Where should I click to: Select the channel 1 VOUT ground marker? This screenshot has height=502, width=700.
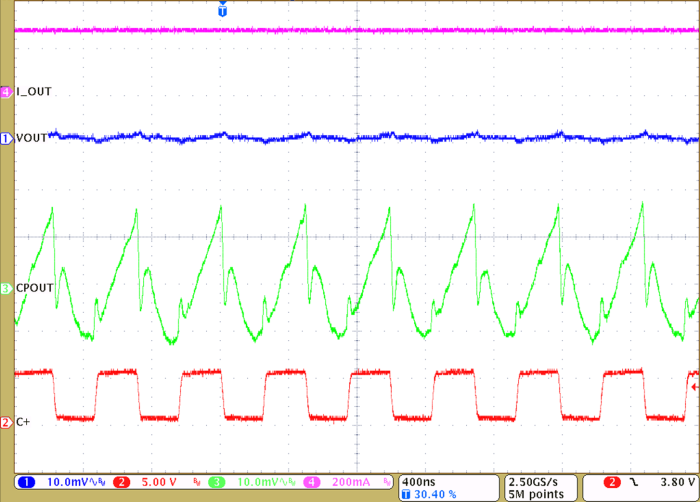(7, 138)
